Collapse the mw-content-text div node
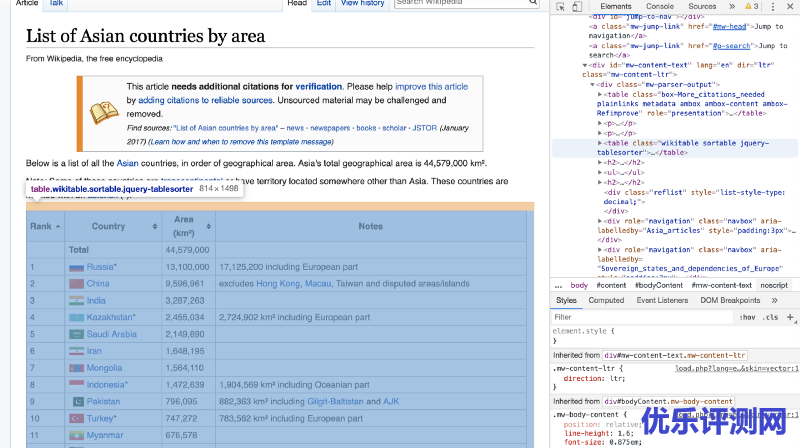Image resolution: width=800 pixels, height=448 pixels. [585, 65]
